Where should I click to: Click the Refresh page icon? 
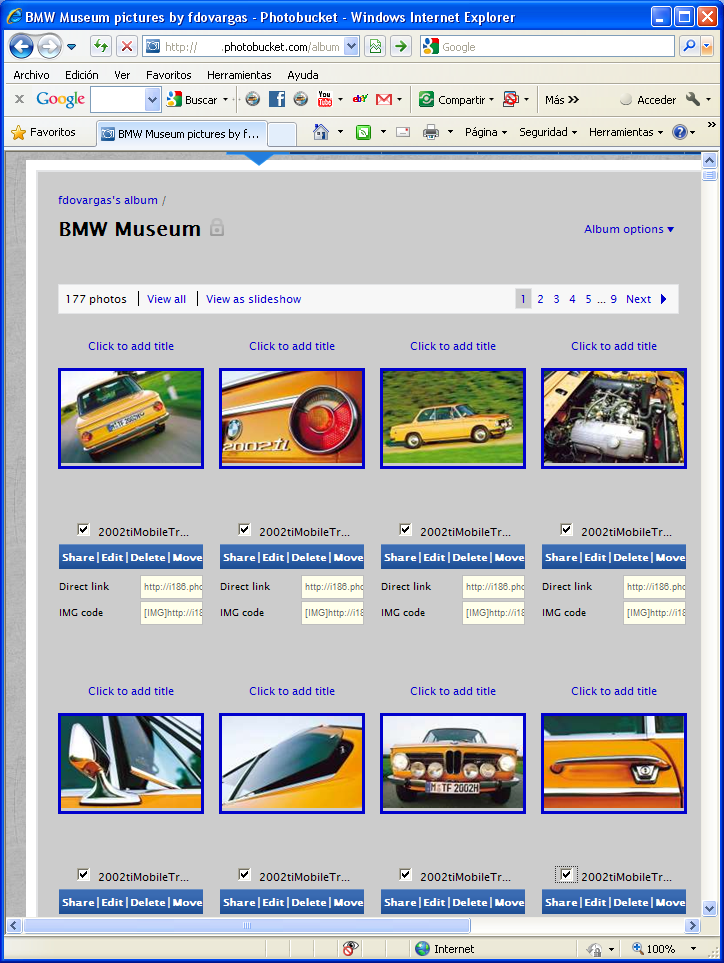point(101,47)
